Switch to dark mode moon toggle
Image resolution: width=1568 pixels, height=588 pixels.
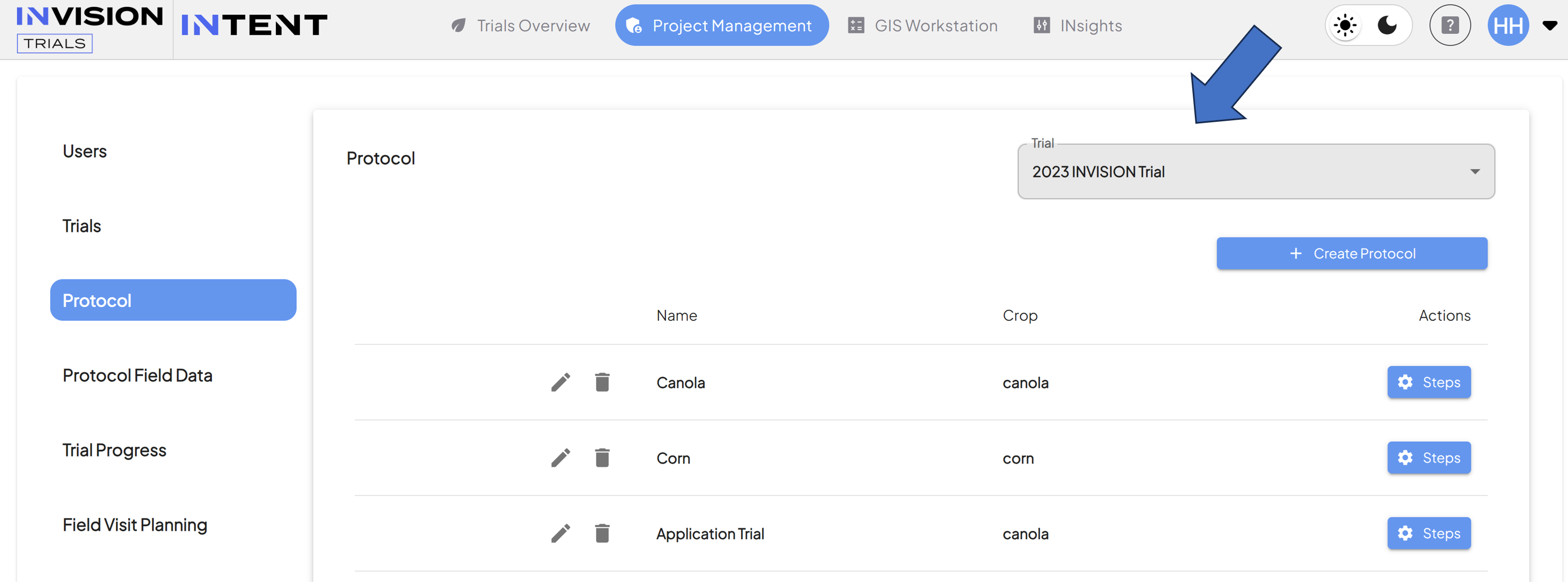pos(1387,26)
